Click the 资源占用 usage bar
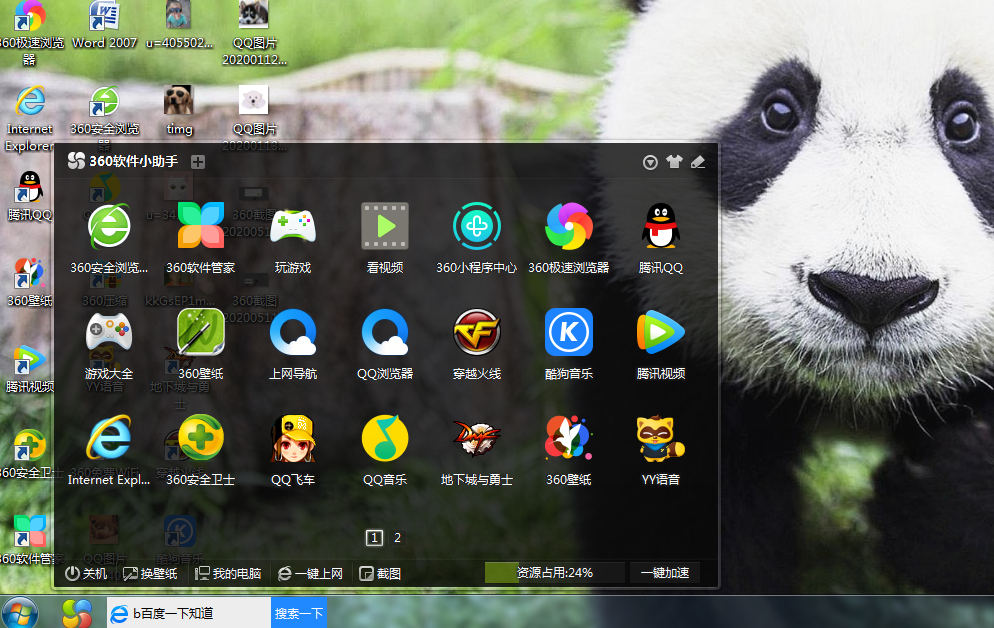Image resolution: width=994 pixels, height=628 pixels. tap(555, 573)
